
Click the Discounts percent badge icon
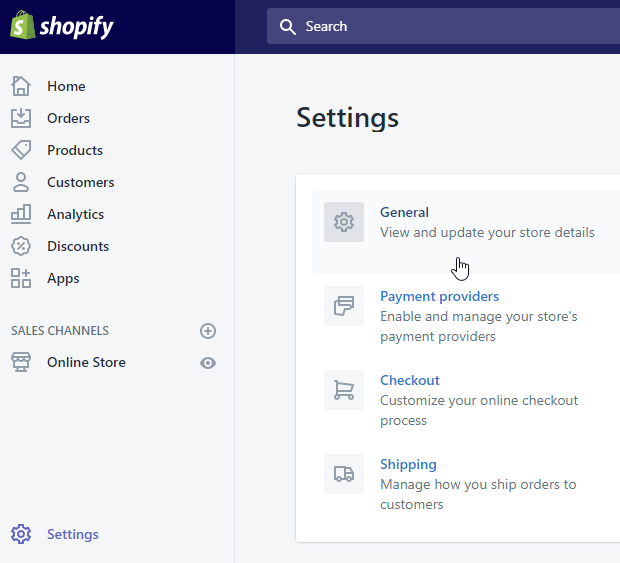coord(21,246)
